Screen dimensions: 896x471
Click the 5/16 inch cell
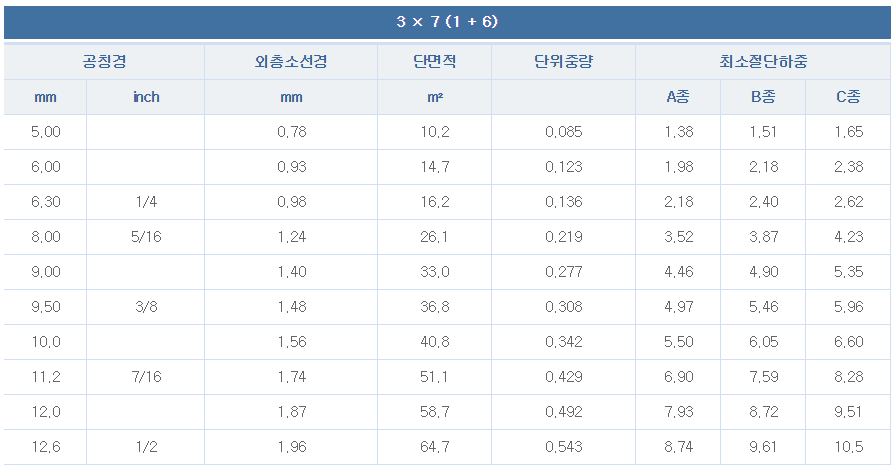pos(146,237)
